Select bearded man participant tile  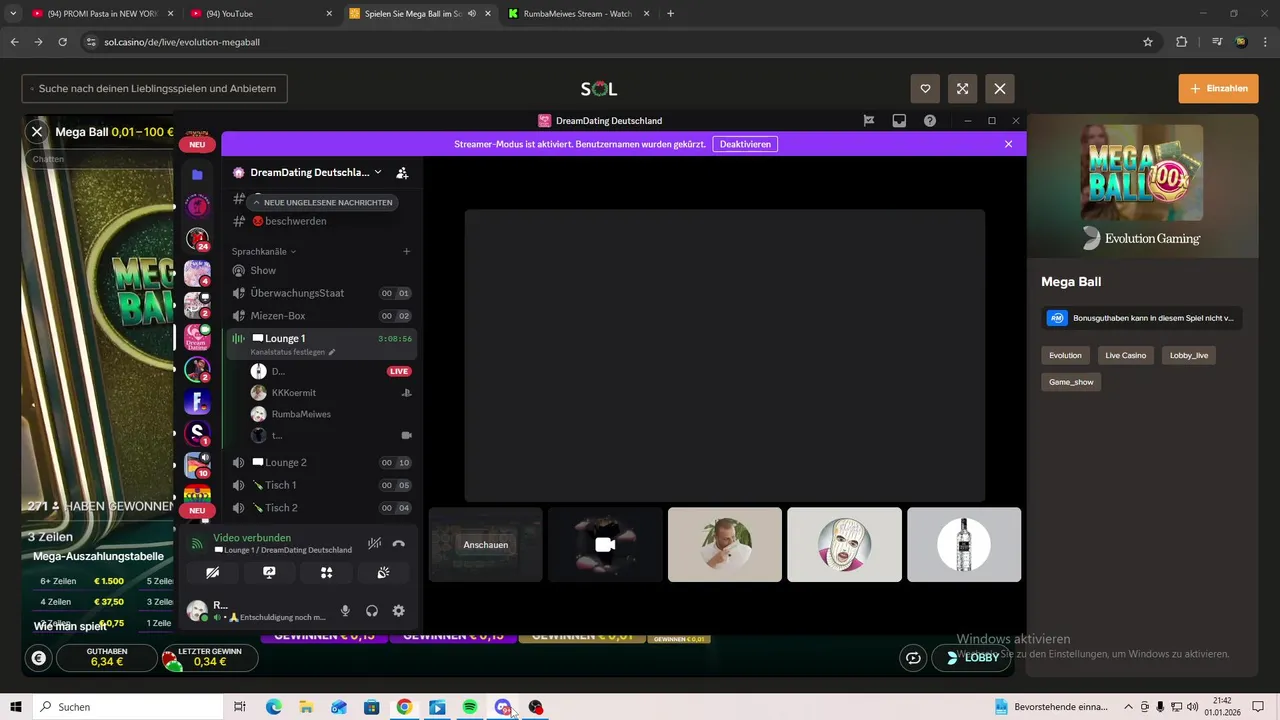pos(725,545)
